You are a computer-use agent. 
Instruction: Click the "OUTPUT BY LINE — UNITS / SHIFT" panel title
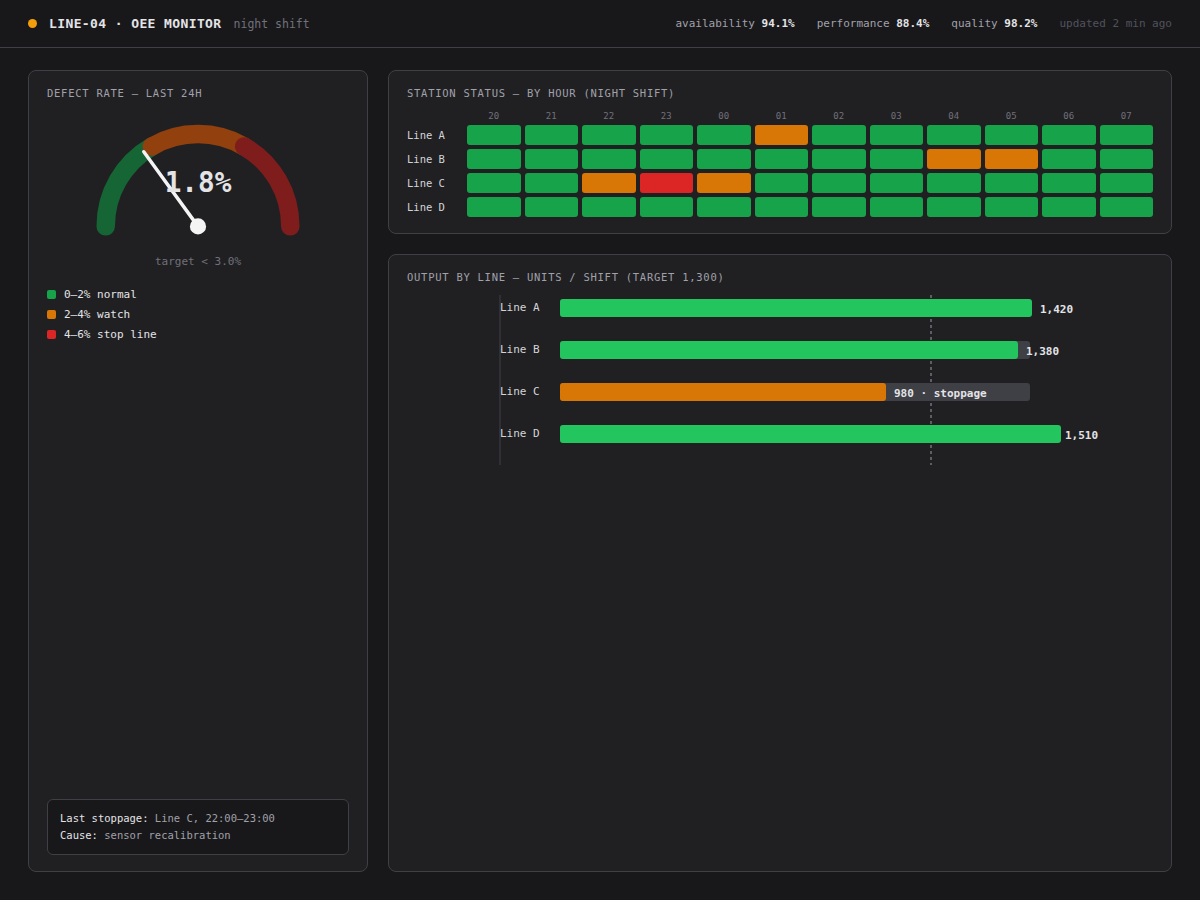[x=565, y=277]
